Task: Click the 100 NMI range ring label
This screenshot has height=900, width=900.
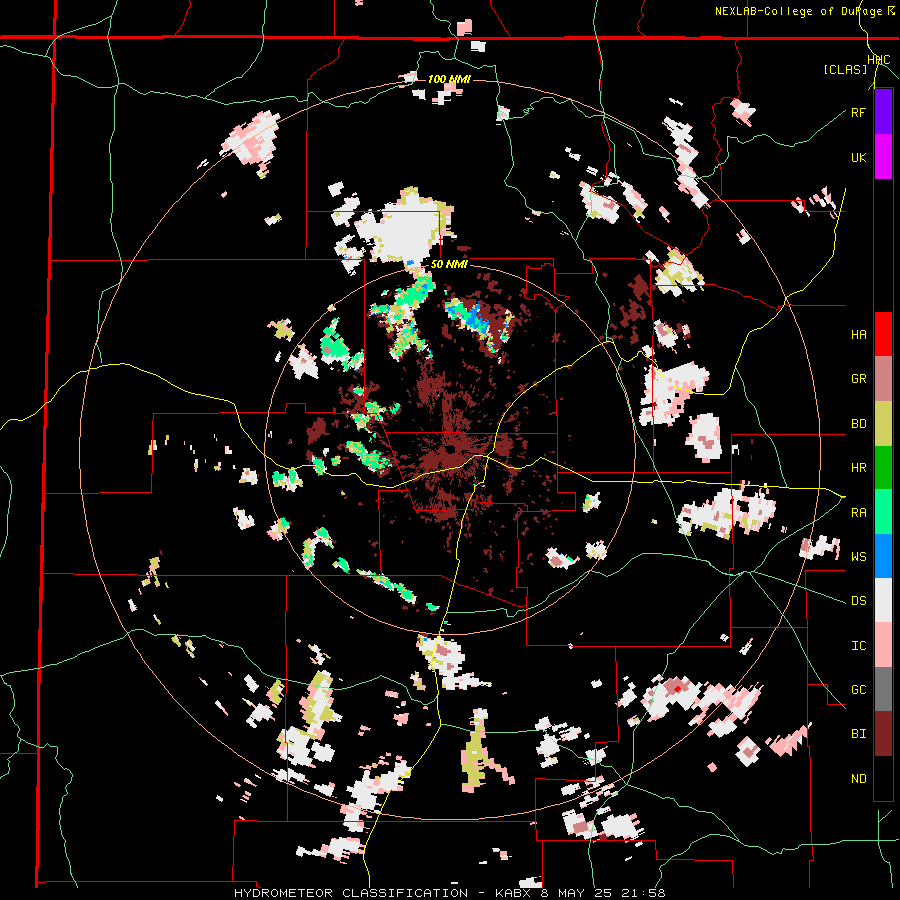Action: coord(449,79)
